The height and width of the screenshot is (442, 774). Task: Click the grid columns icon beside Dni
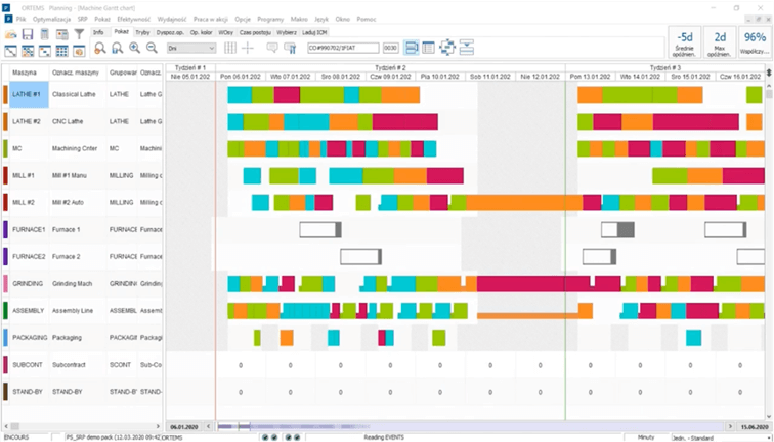coord(231,48)
